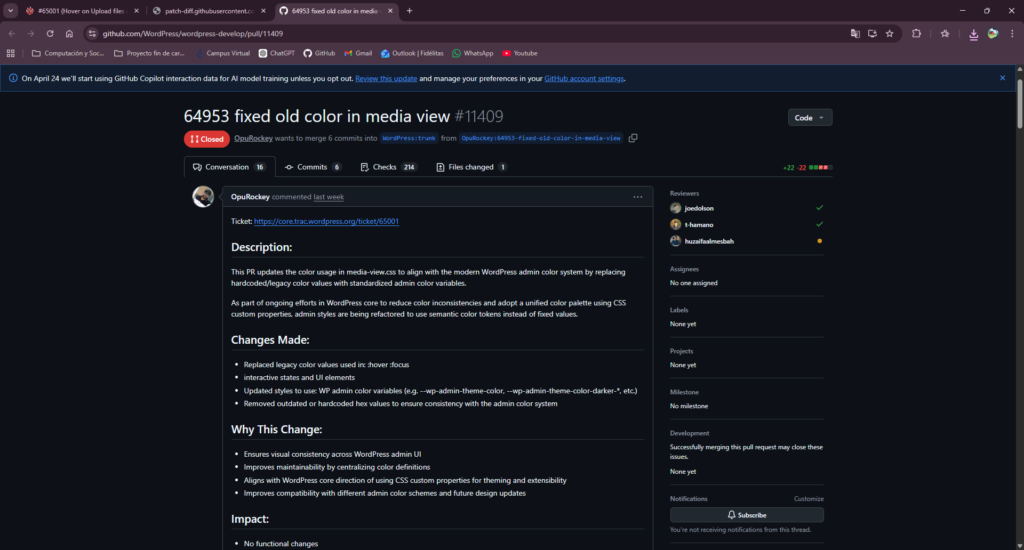Click the +22 −22 diffstat indicator
Screen dimensions: 1024x550
[807, 168]
